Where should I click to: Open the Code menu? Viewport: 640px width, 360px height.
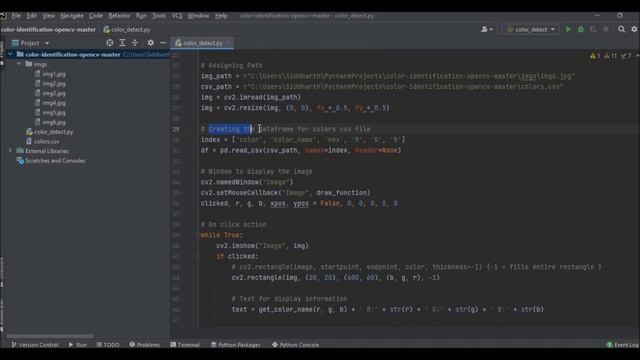(x=96, y=16)
